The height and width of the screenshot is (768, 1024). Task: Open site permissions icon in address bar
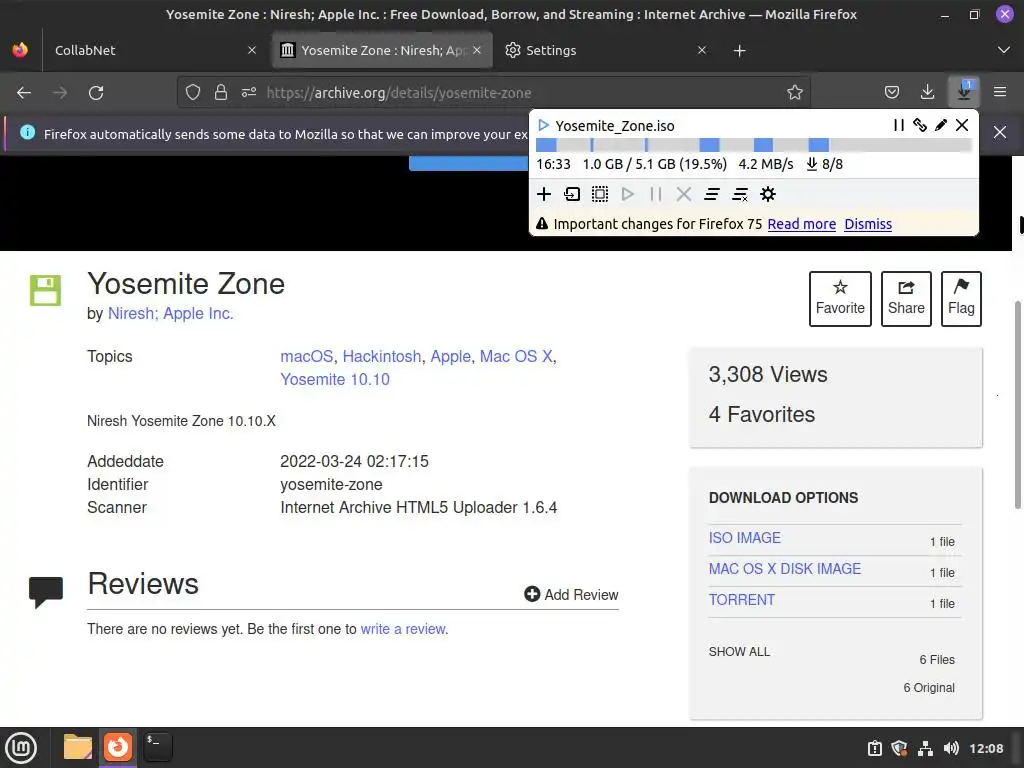pyautogui.click(x=249, y=92)
